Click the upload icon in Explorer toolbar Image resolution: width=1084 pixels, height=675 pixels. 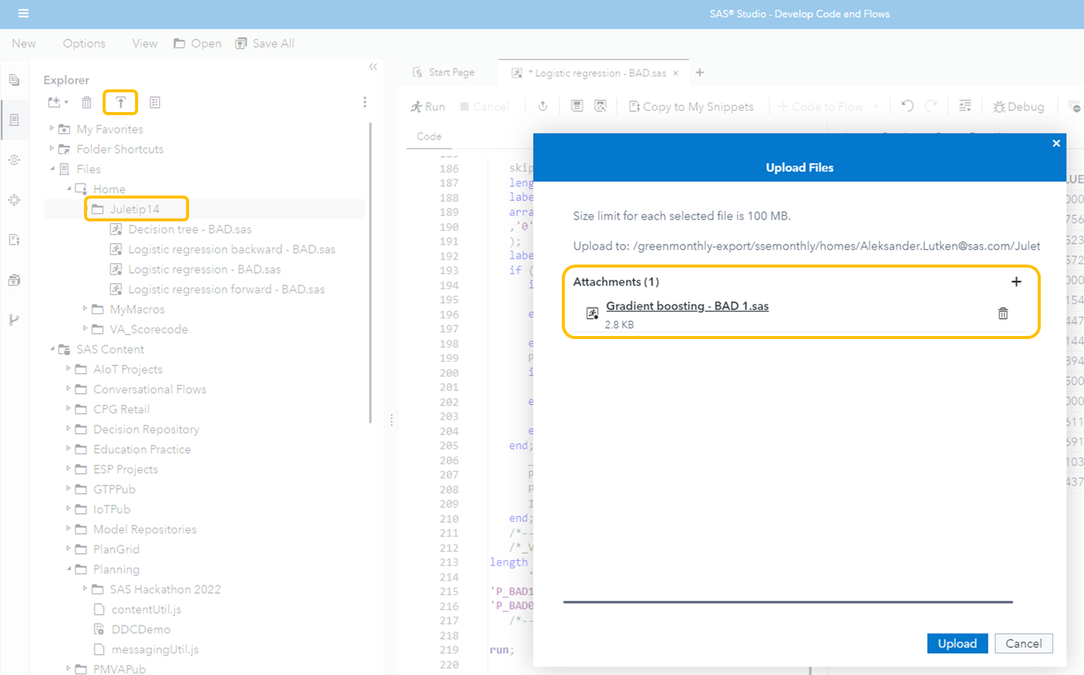(120, 102)
